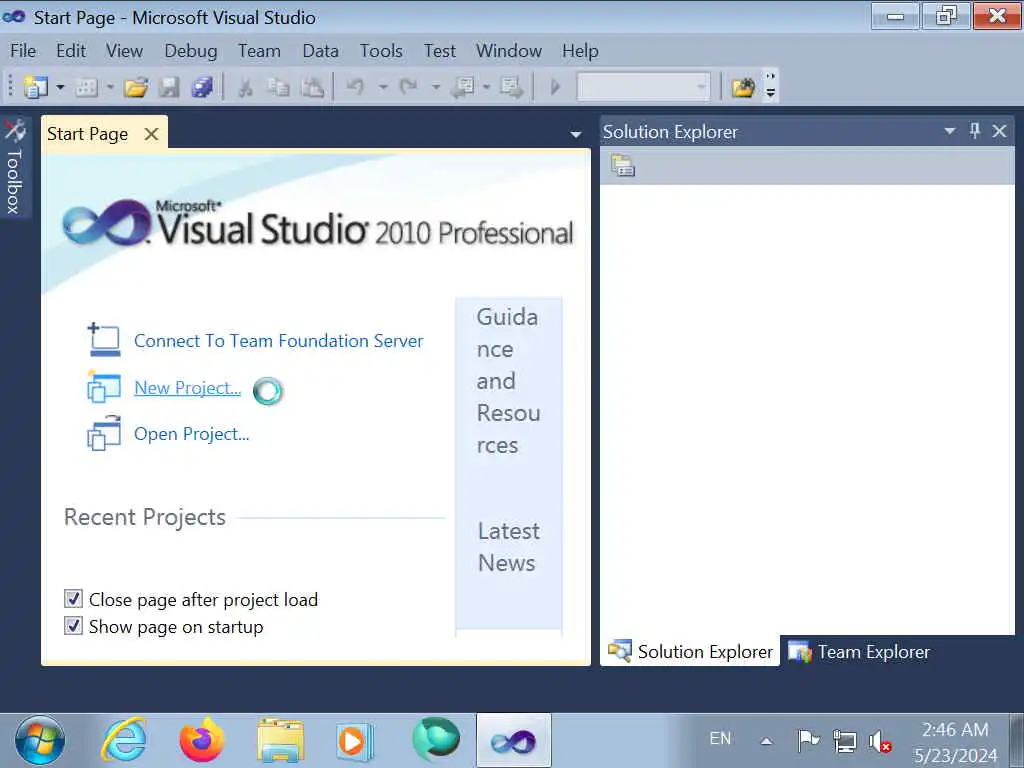Click the Connect To Team Foundation Server icon

(x=104, y=340)
